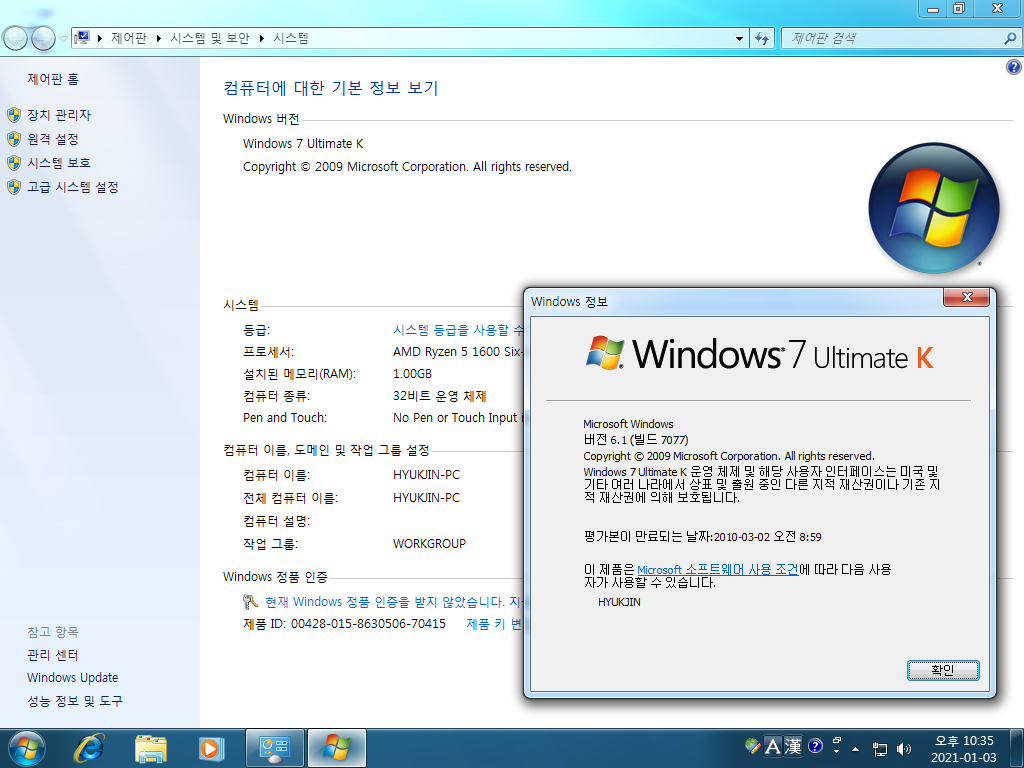Viewport: 1024px width, 768px height.
Task: Click shield icon beside 시스템 보호
Action: click(14, 163)
